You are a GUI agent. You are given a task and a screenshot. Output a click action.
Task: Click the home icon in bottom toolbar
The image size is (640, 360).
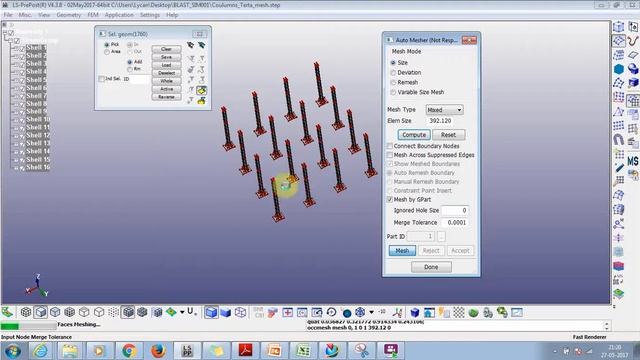click(x=429, y=313)
